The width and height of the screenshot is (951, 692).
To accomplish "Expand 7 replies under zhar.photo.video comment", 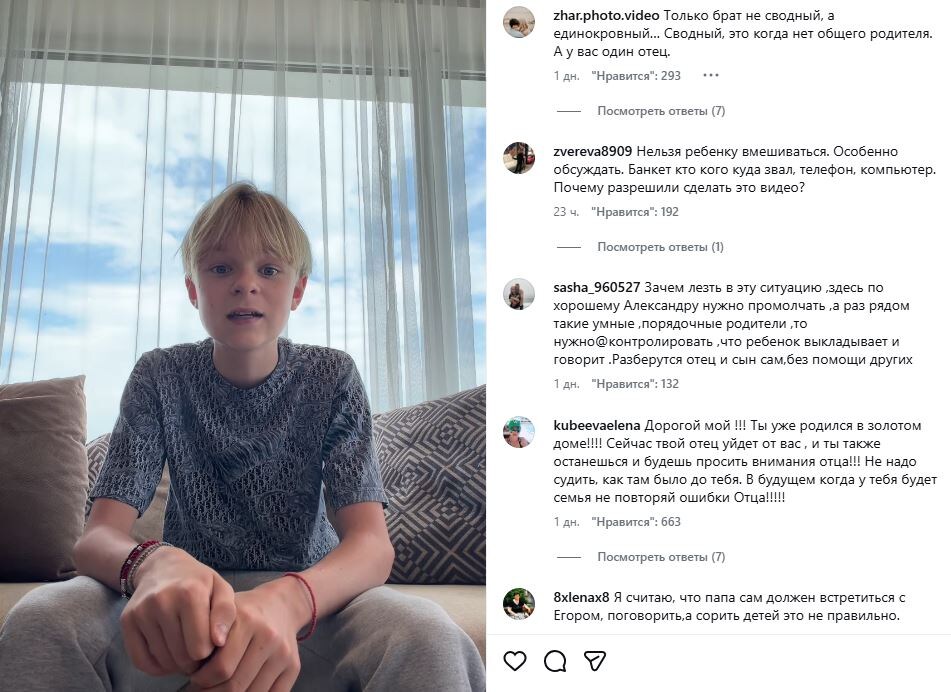I will click(x=661, y=111).
